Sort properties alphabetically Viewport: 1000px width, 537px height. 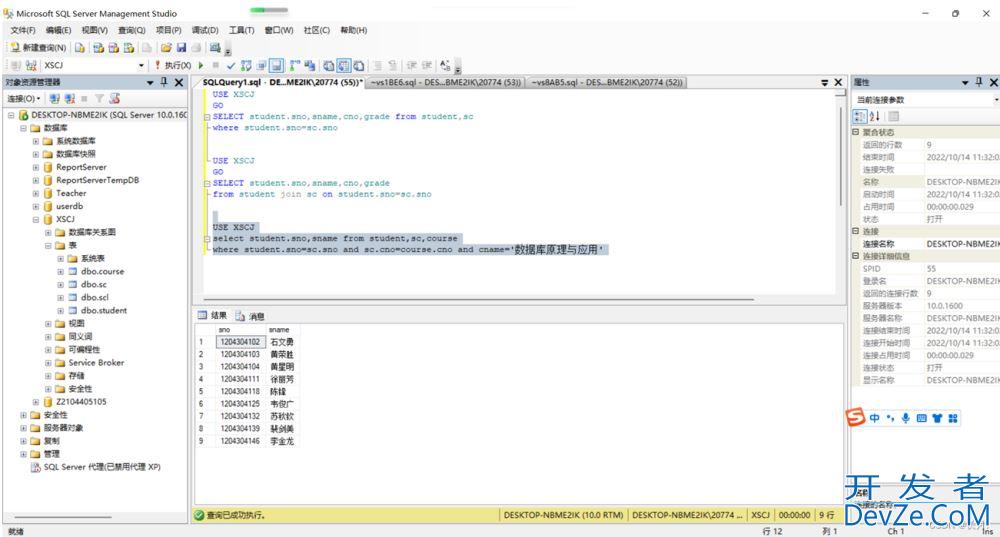875,117
